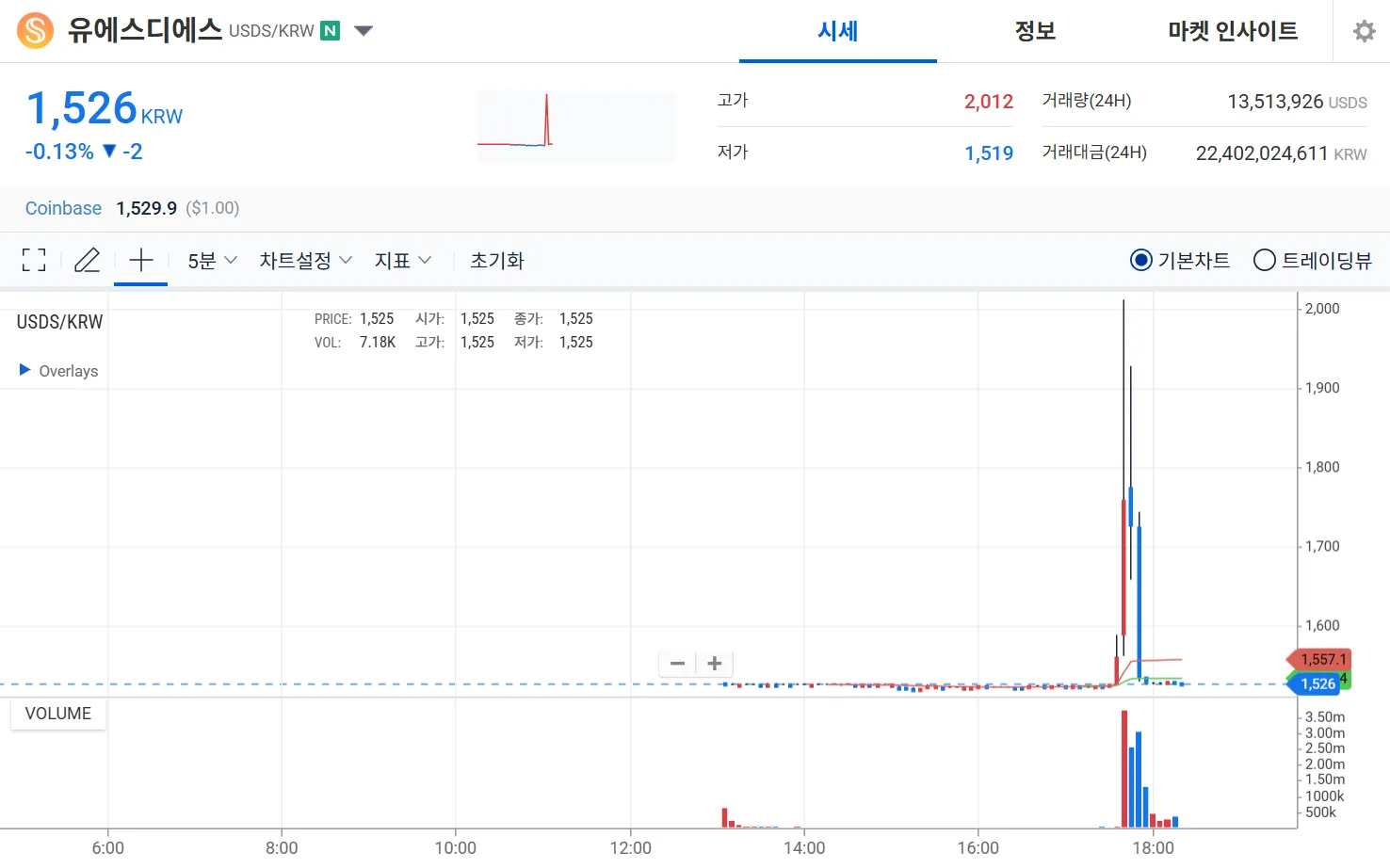
Task: Activate the crosshair cursor tool
Action: (x=140, y=261)
